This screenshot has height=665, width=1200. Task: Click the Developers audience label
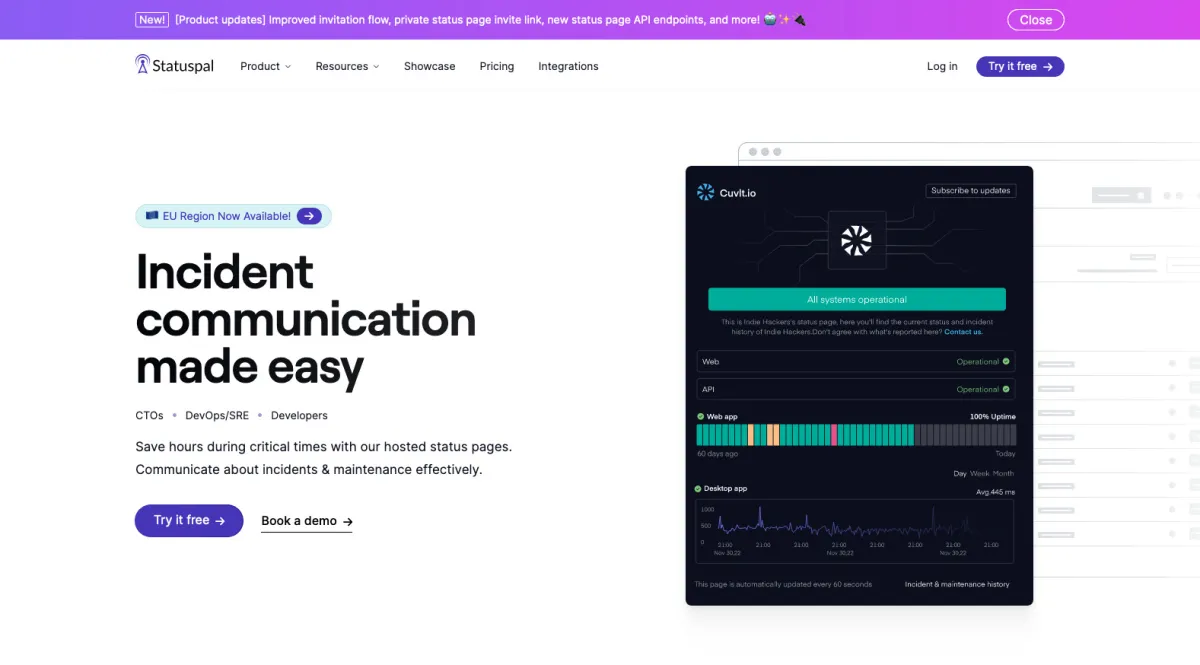[x=299, y=415]
